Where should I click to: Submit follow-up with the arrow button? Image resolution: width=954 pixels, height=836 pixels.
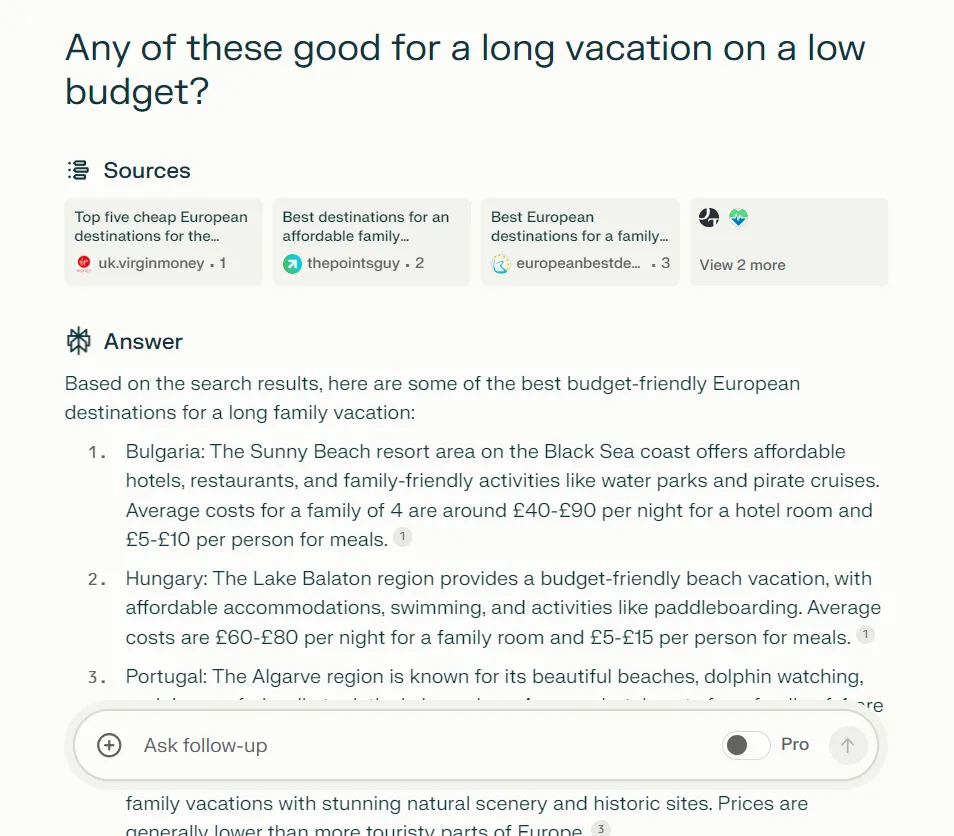[848, 745]
